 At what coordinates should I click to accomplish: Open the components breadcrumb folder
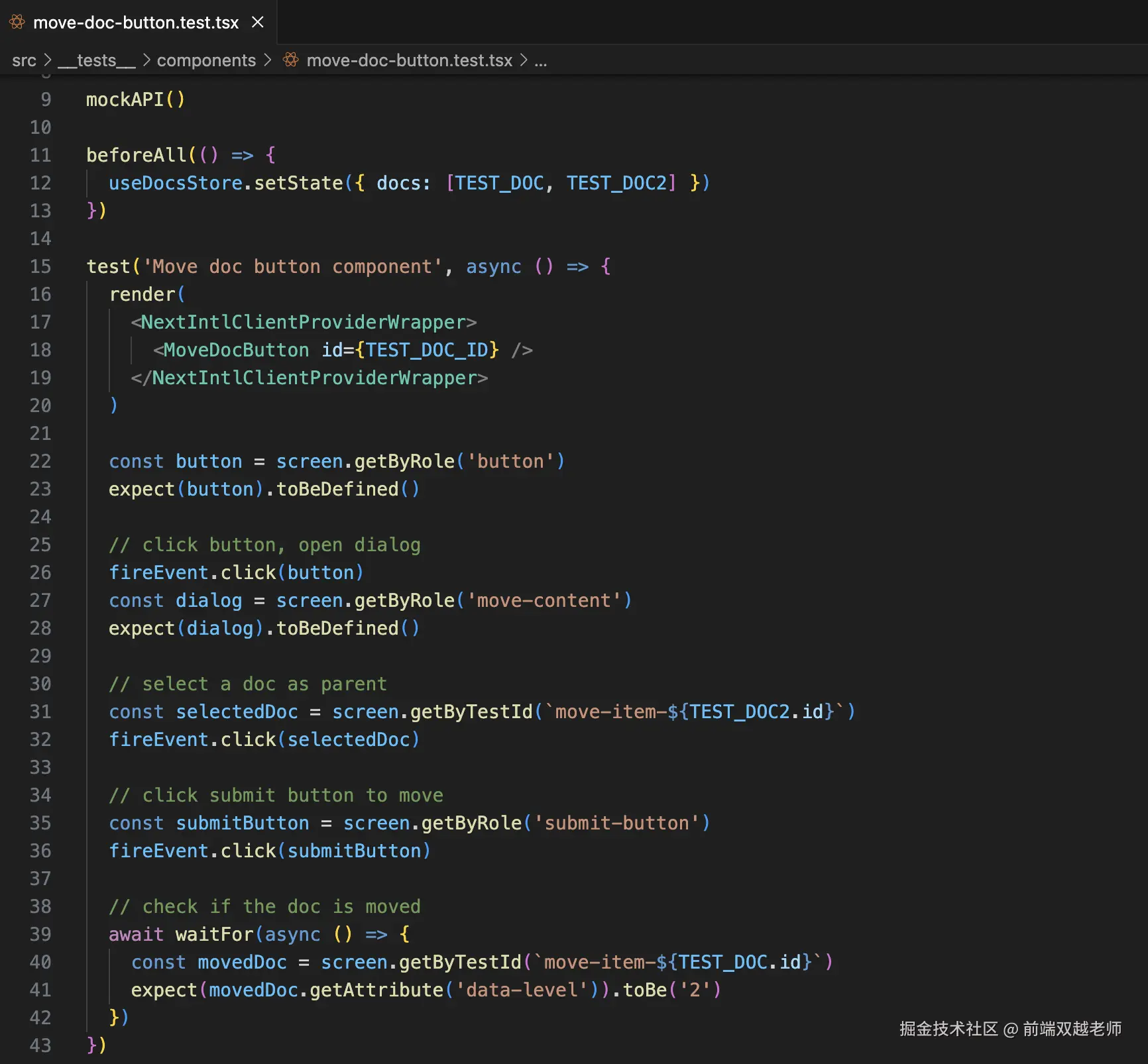[205, 60]
